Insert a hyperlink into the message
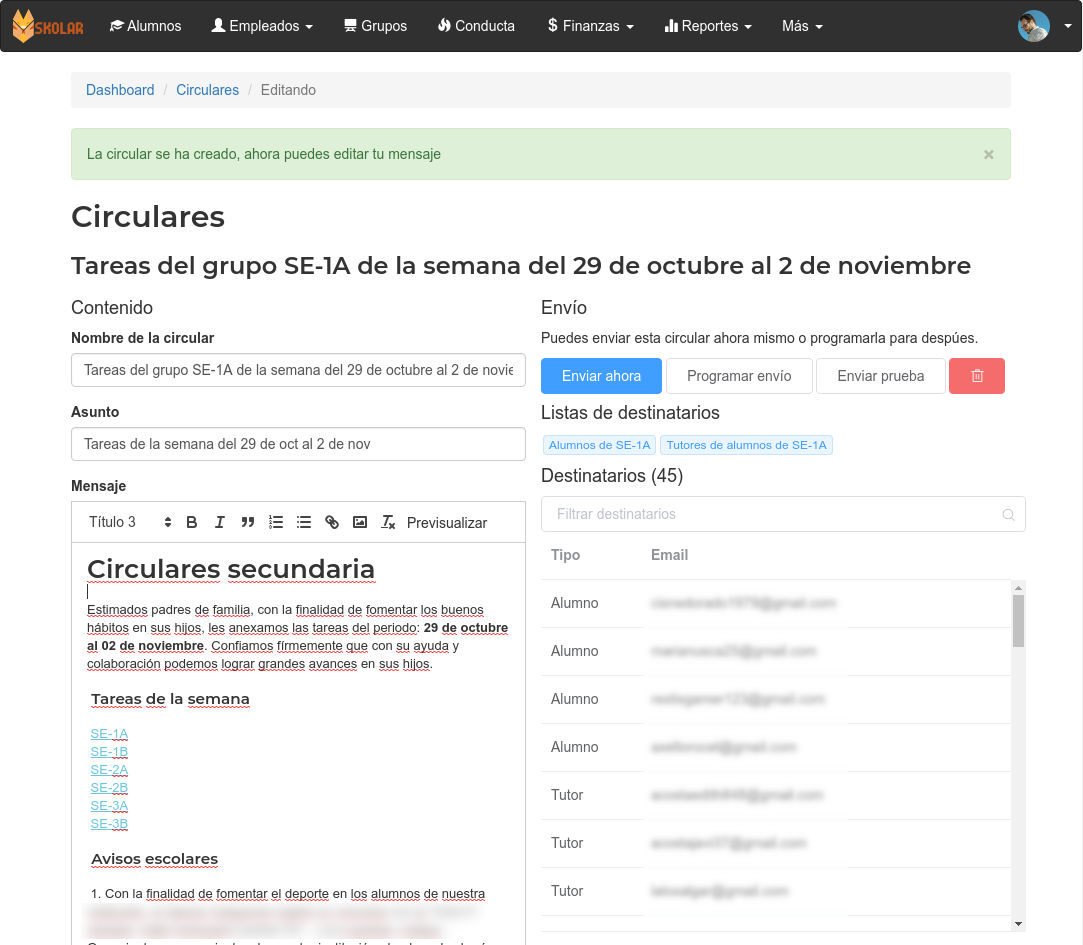The image size is (1083, 945). (x=332, y=522)
